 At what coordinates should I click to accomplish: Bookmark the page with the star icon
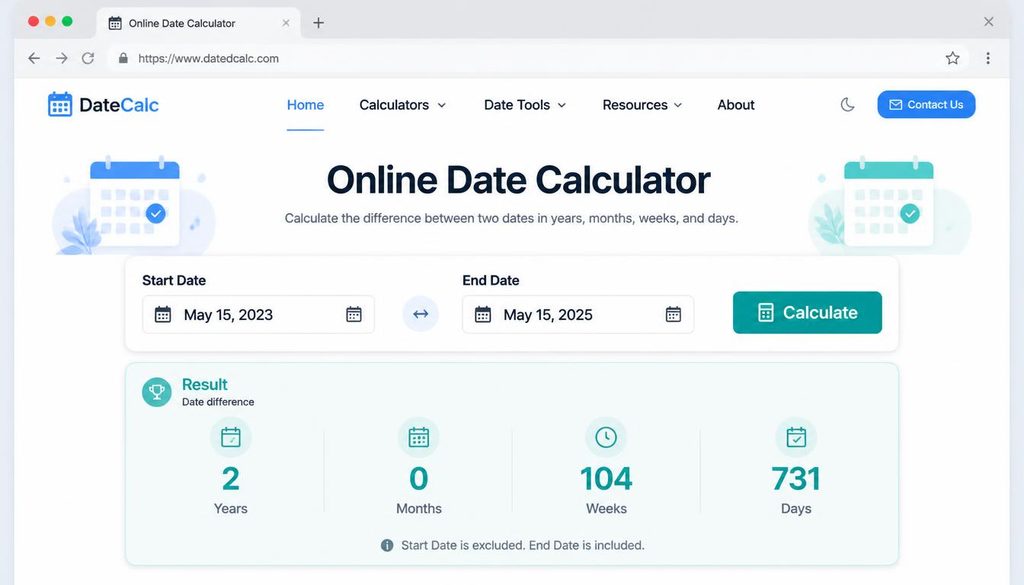pyautogui.click(x=953, y=58)
